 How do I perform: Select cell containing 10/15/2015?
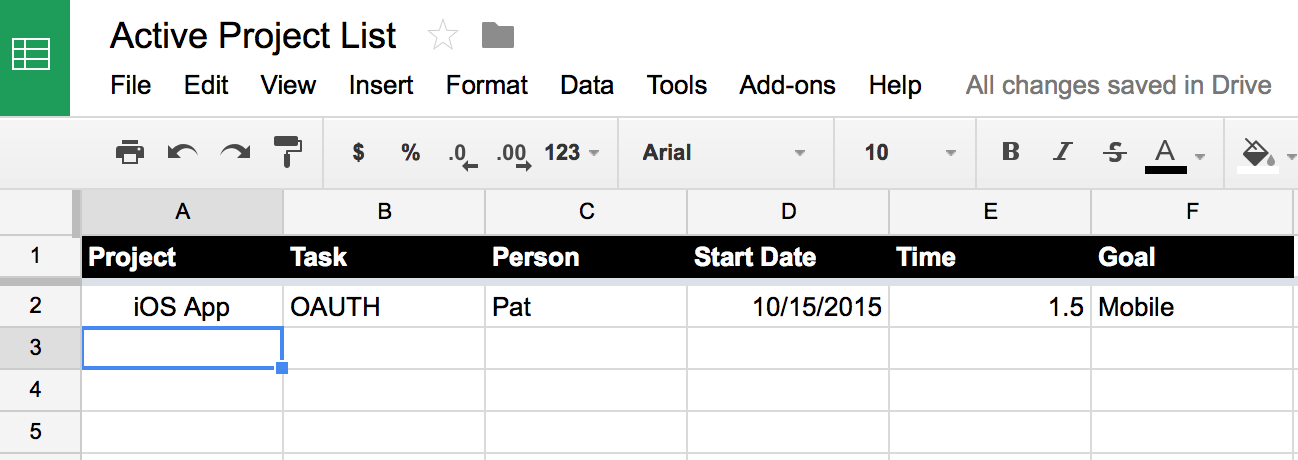click(x=788, y=307)
